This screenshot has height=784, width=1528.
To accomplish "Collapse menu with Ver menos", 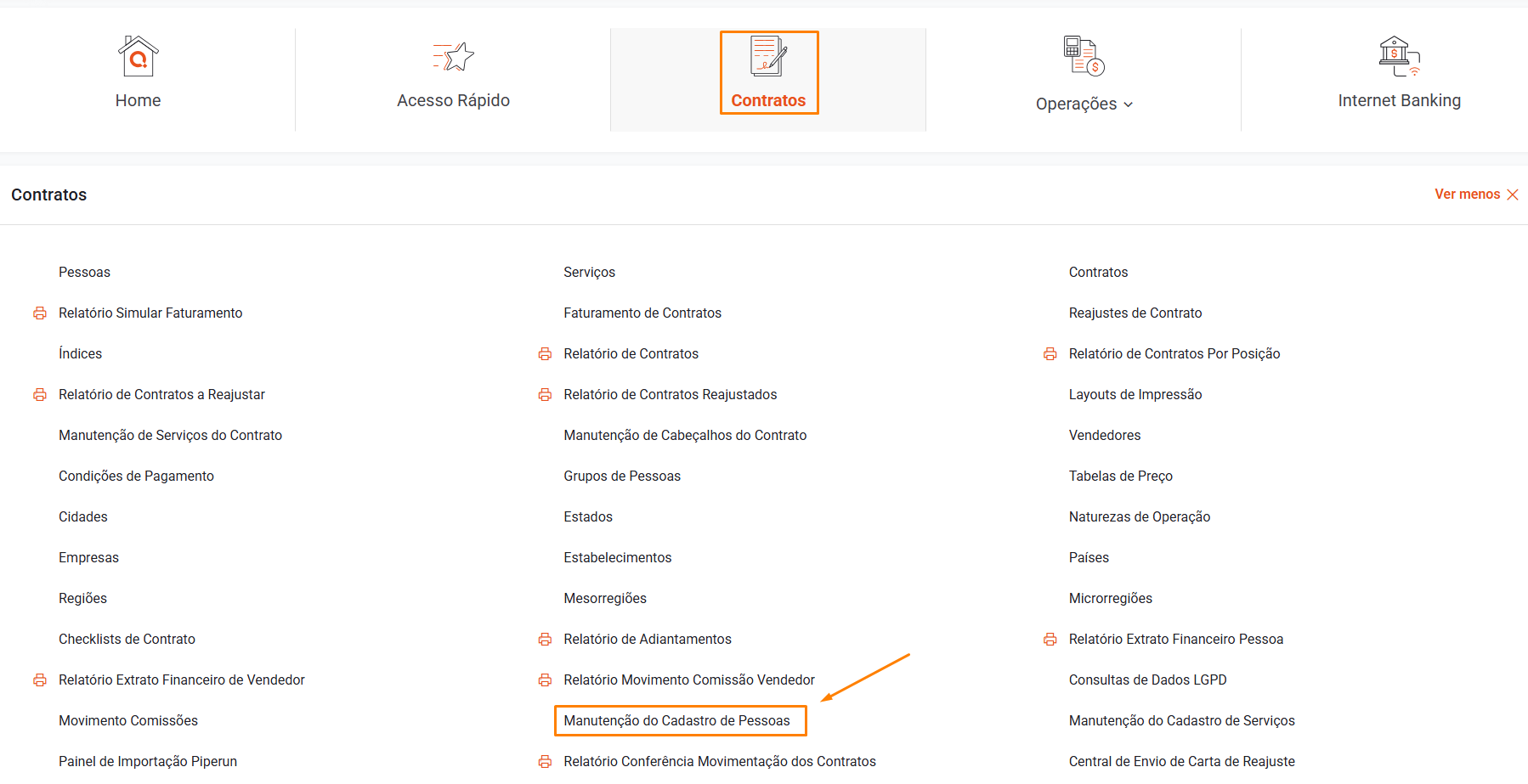I will (x=1467, y=195).
